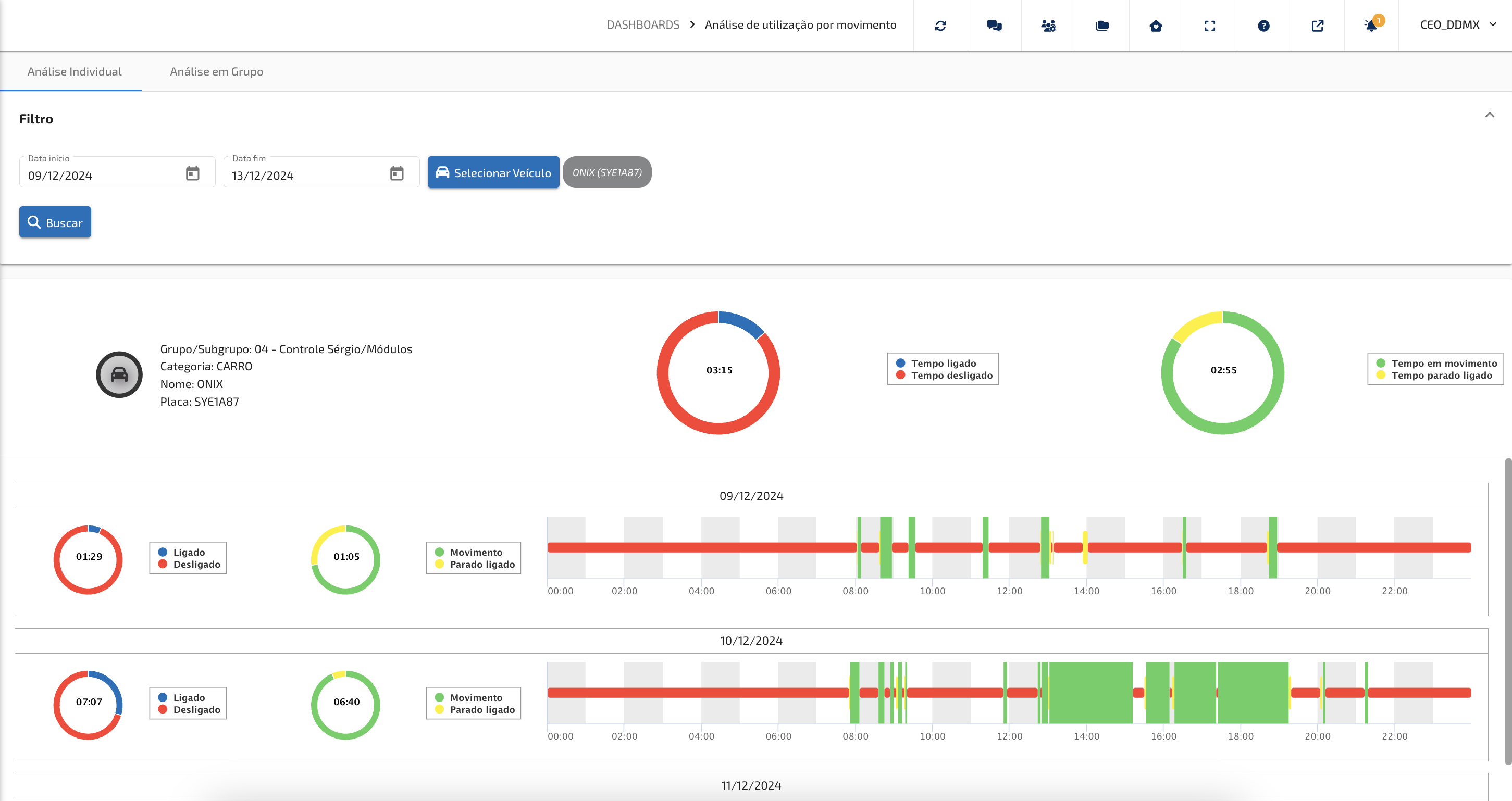Go to home icon in header

(x=1156, y=25)
